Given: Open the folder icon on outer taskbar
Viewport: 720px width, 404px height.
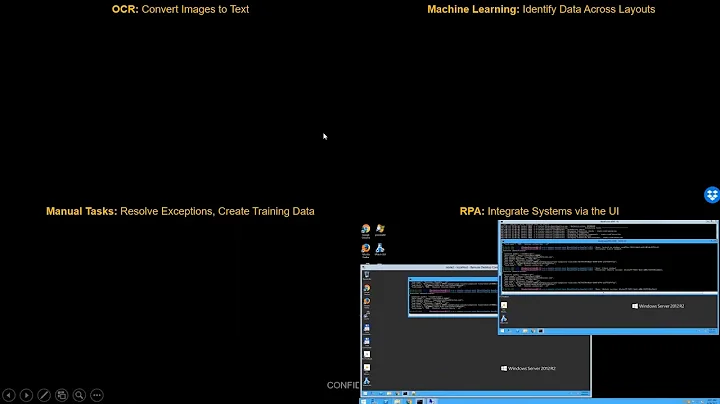Looking at the screenshot, I should tap(397, 401).
